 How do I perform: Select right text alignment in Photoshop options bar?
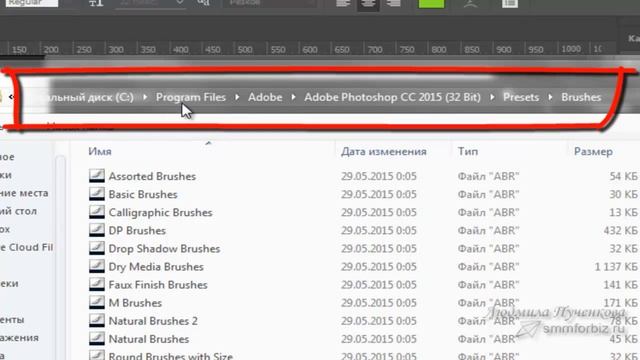(393, 3)
